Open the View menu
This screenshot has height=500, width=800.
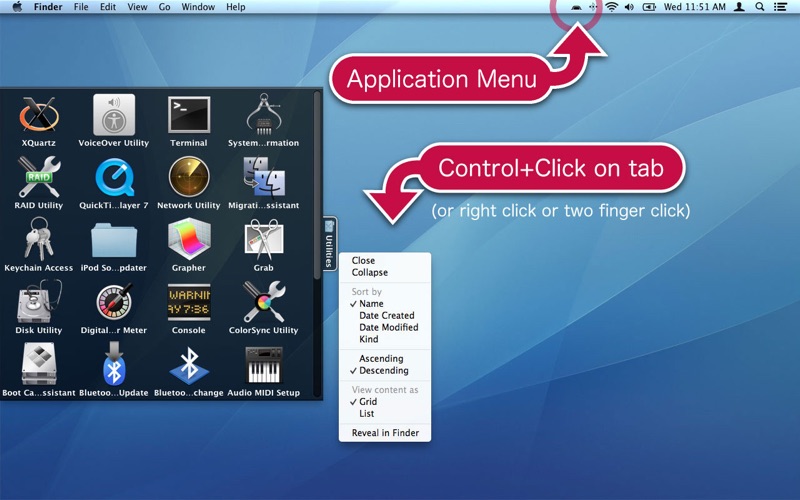(x=137, y=7)
